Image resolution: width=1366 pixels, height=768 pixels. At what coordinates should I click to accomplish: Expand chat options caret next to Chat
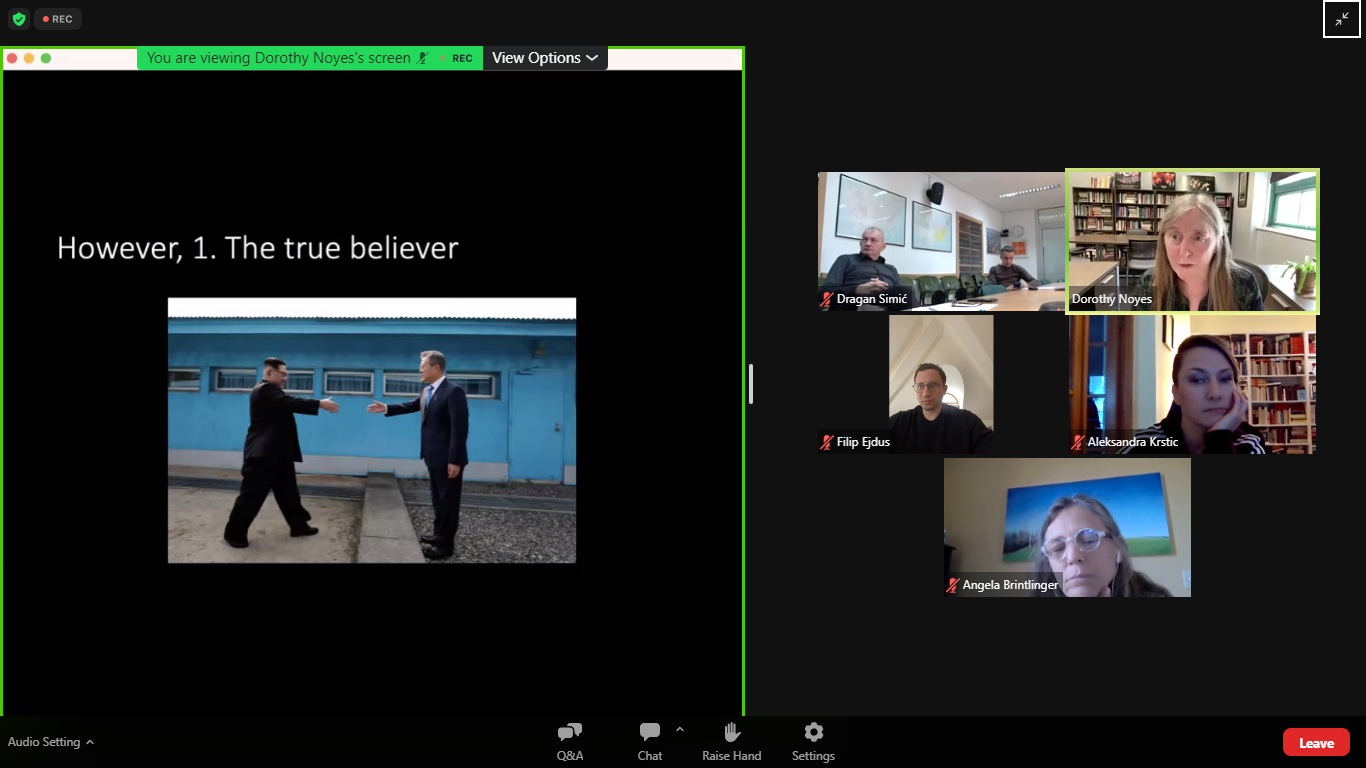click(x=680, y=729)
